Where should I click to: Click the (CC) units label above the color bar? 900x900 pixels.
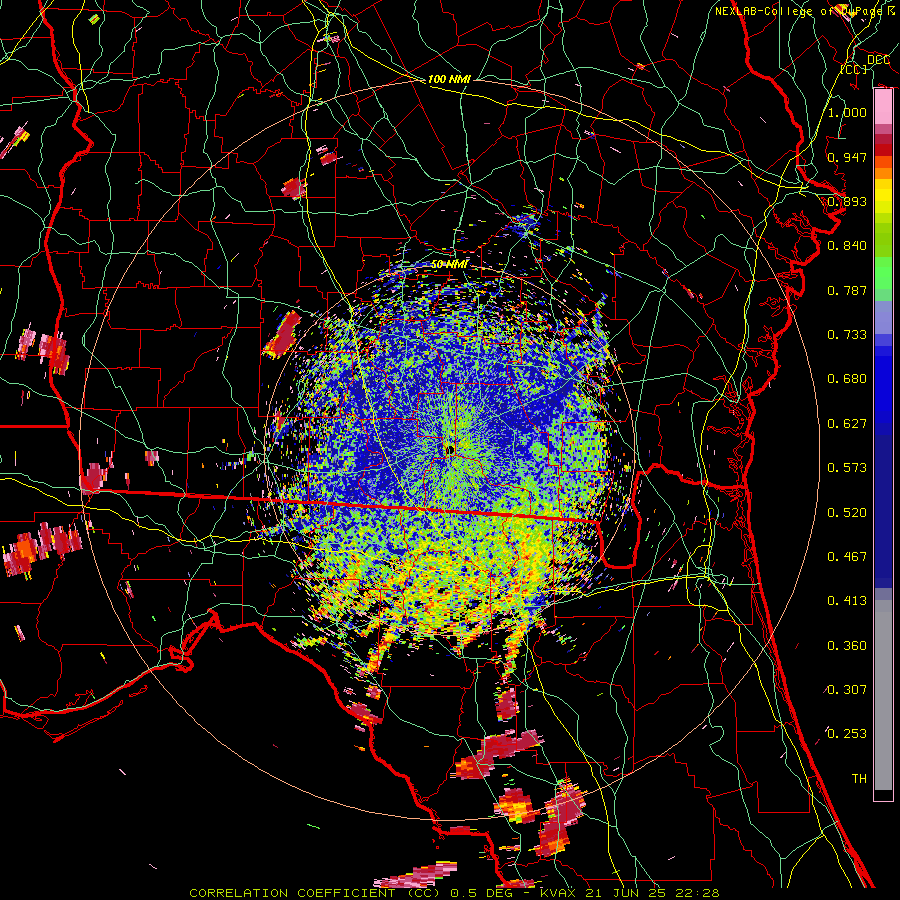pyautogui.click(x=854, y=69)
